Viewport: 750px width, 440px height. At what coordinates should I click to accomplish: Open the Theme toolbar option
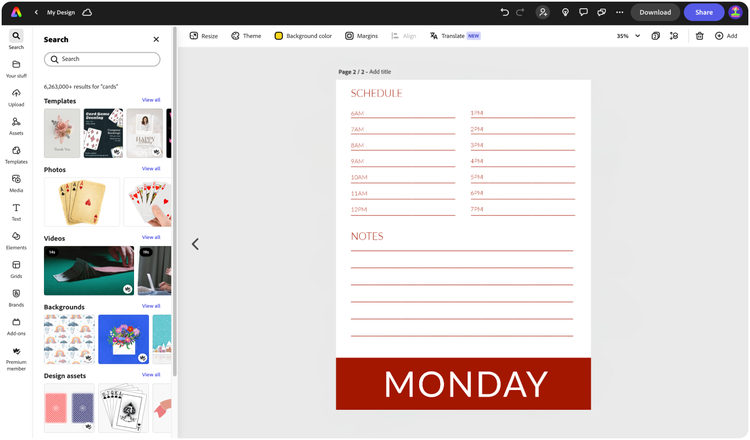point(246,36)
